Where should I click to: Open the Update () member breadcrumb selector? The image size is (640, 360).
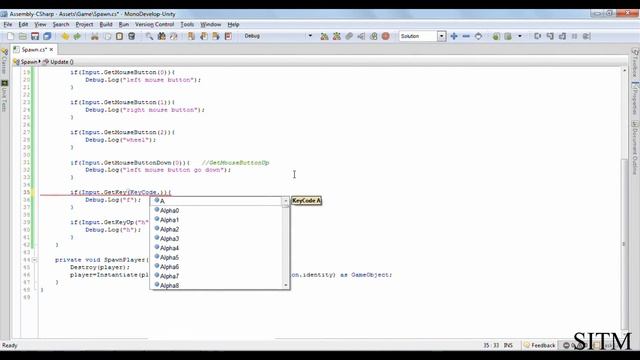58,62
